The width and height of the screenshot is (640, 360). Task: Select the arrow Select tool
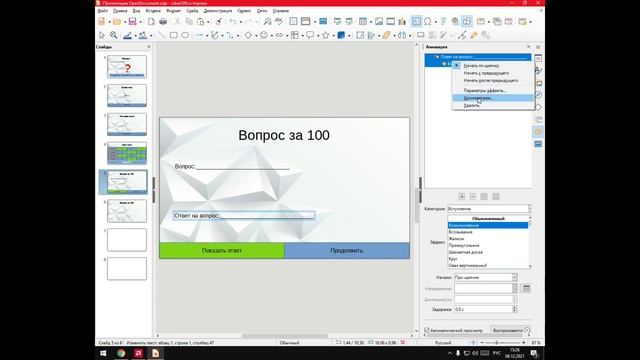tap(102, 36)
